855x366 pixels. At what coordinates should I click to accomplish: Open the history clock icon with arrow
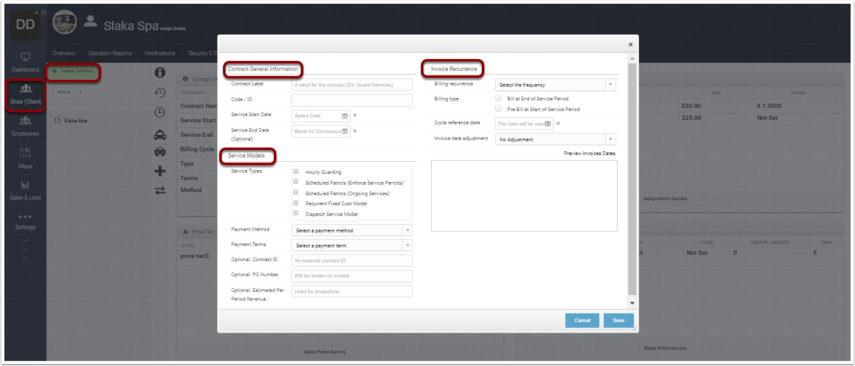[160, 93]
